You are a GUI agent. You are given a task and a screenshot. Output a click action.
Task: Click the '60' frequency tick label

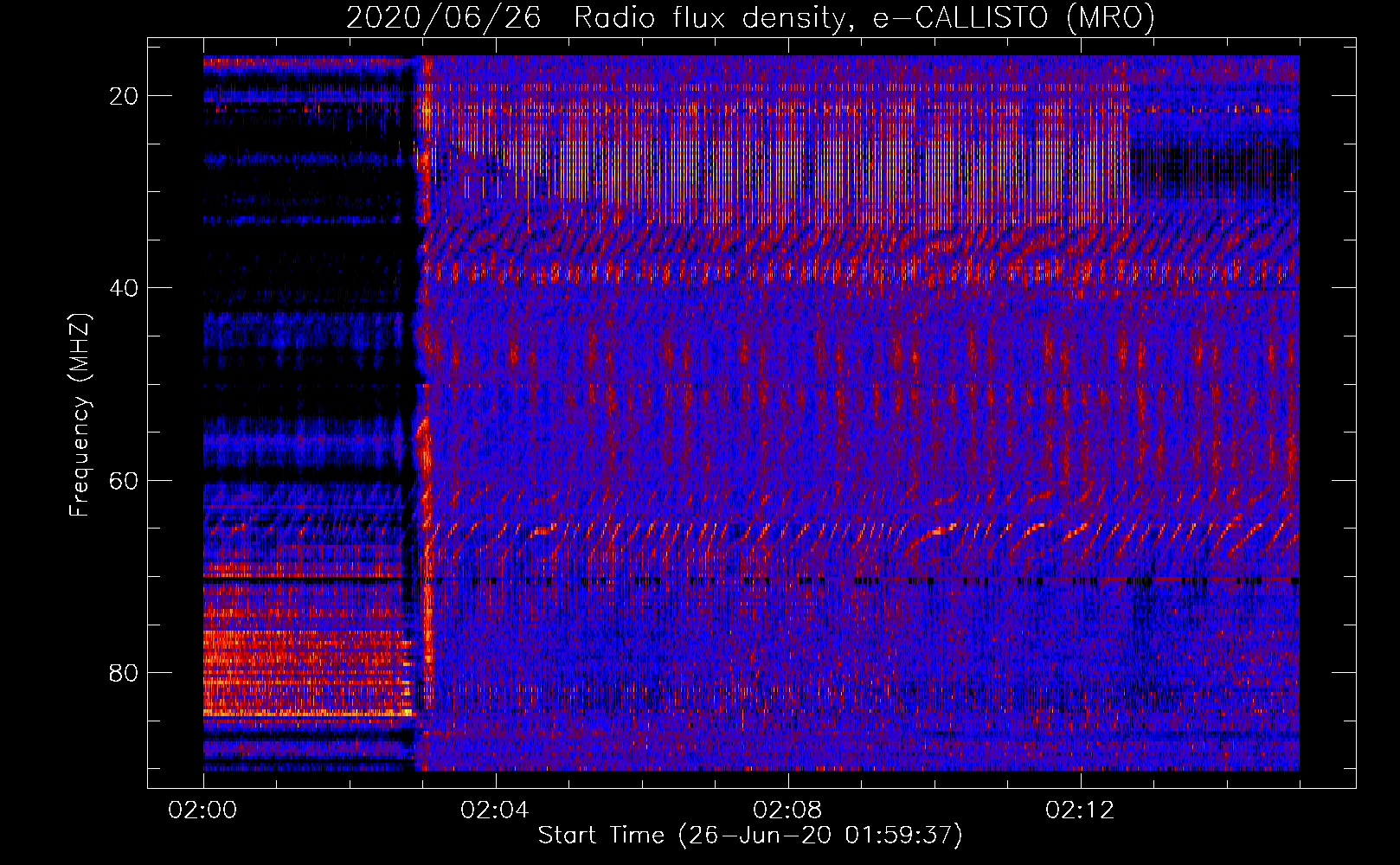click(125, 481)
